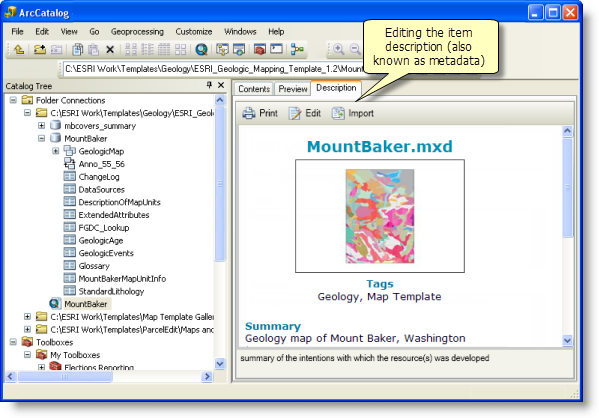Click the Print printer icon
599x418 pixels.
pos(249,113)
